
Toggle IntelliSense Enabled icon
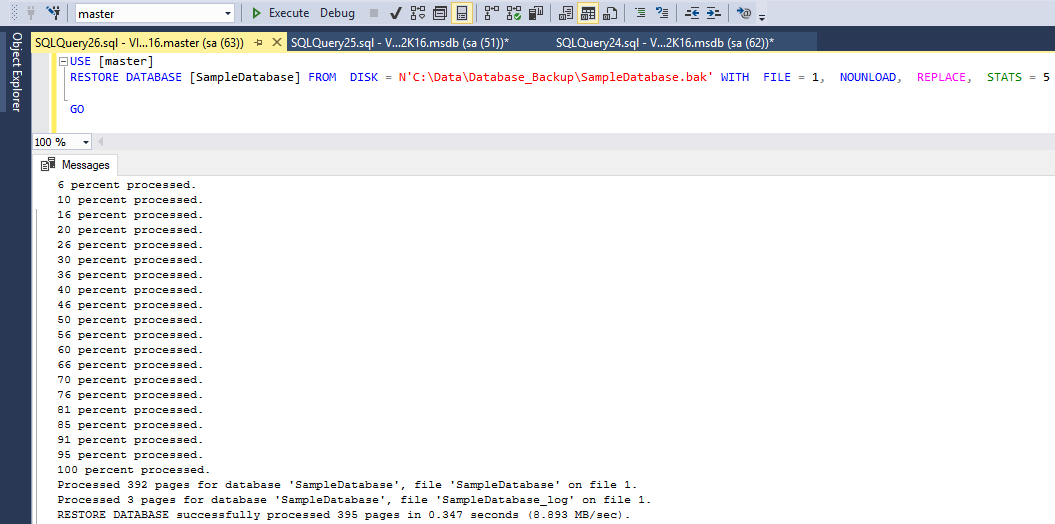click(462, 13)
